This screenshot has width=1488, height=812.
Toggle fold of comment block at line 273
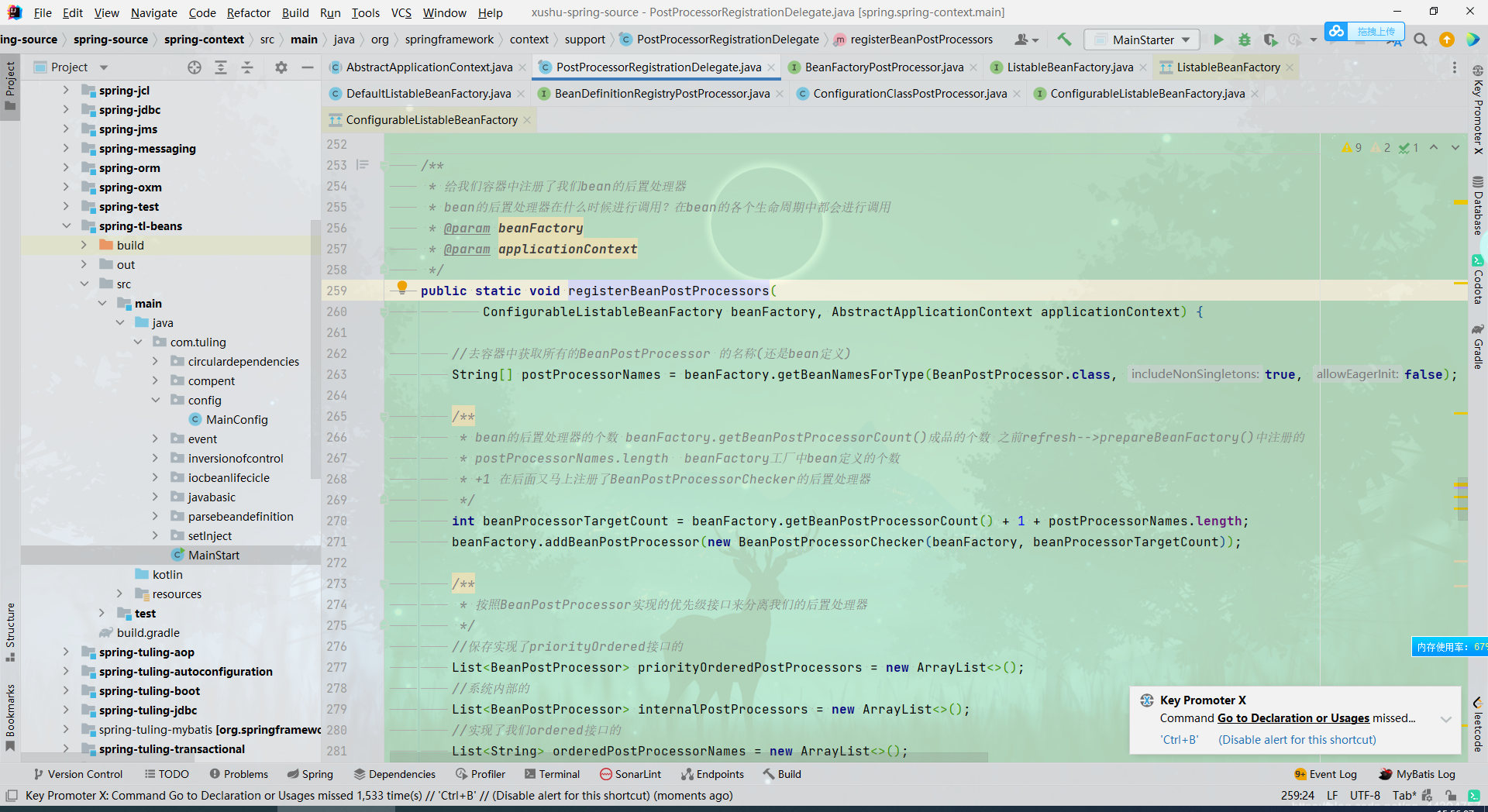[384, 583]
